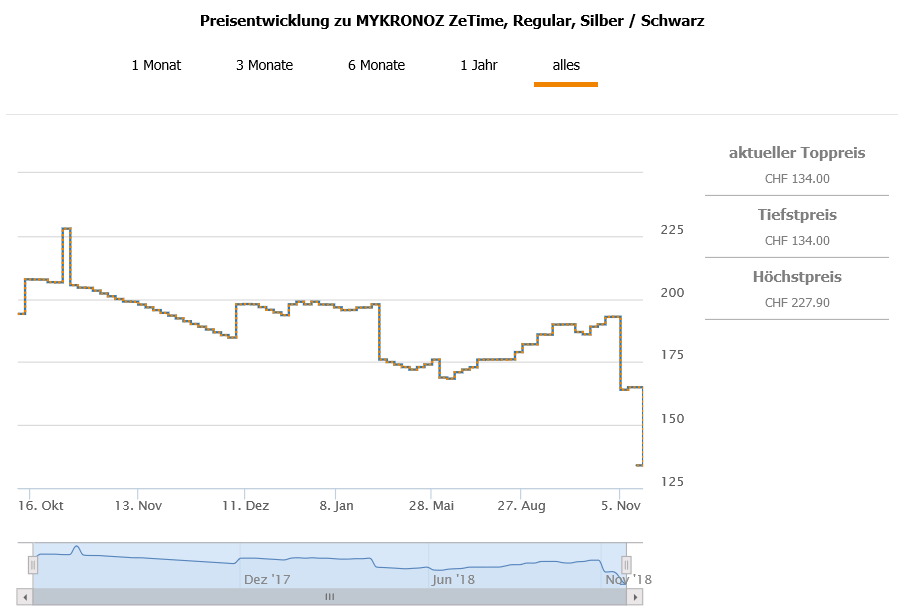Image resolution: width=898 pixels, height=616 pixels.
Task: Click the 11. Dez x-axis label
Action: click(x=246, y=506)
